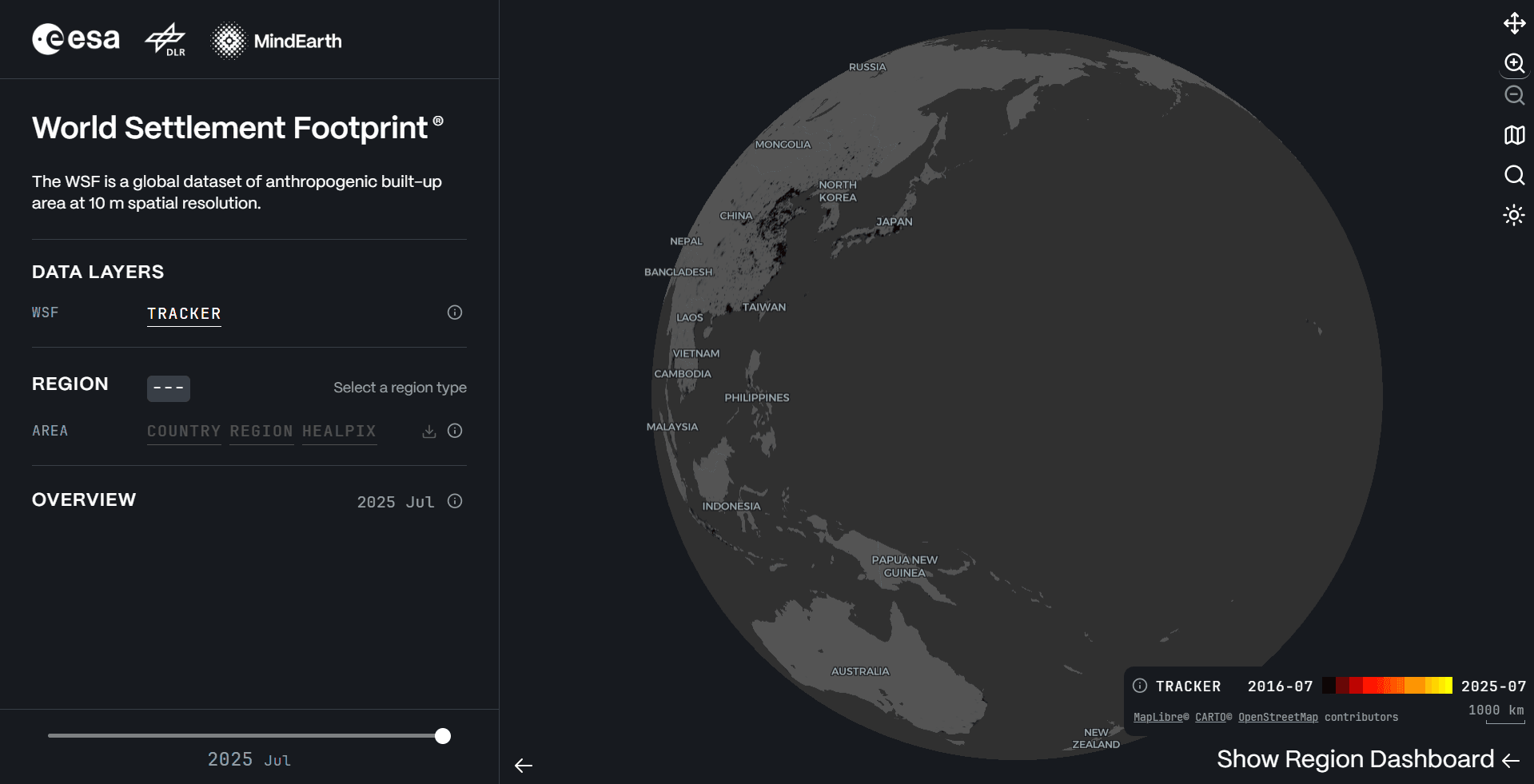Click the North Korea label

pyautogui.click(x=838, y=191)
